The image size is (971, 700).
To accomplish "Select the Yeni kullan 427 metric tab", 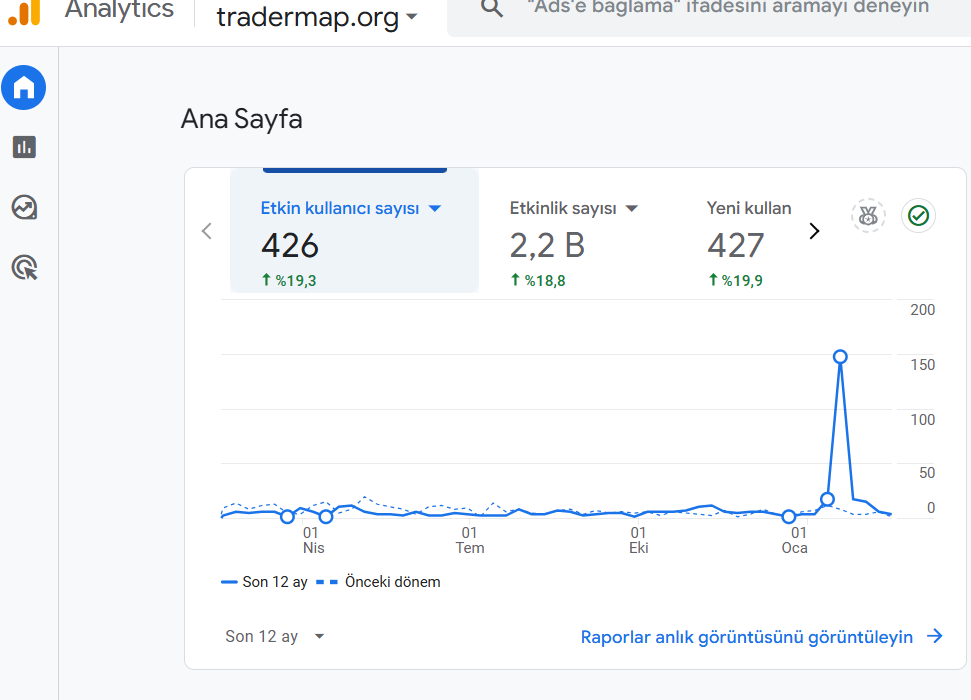I will 749,243.
